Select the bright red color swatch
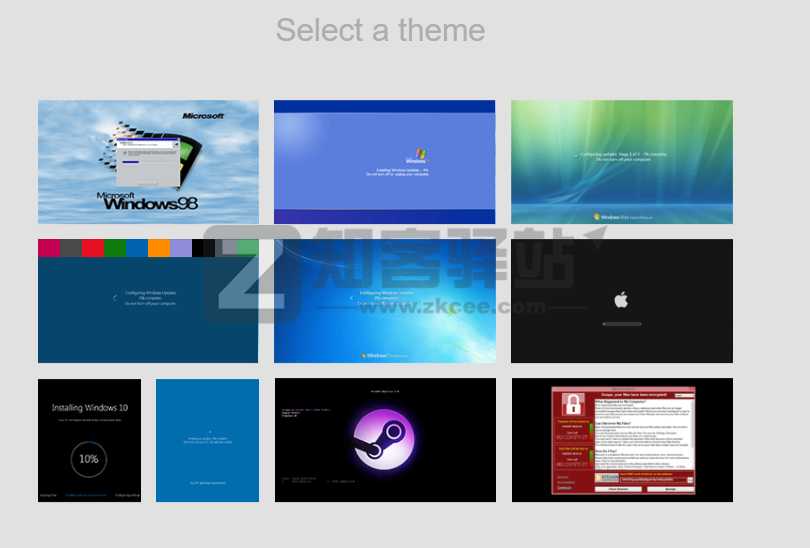This screenshot has width=810, height=548. (x=93, y=248)
